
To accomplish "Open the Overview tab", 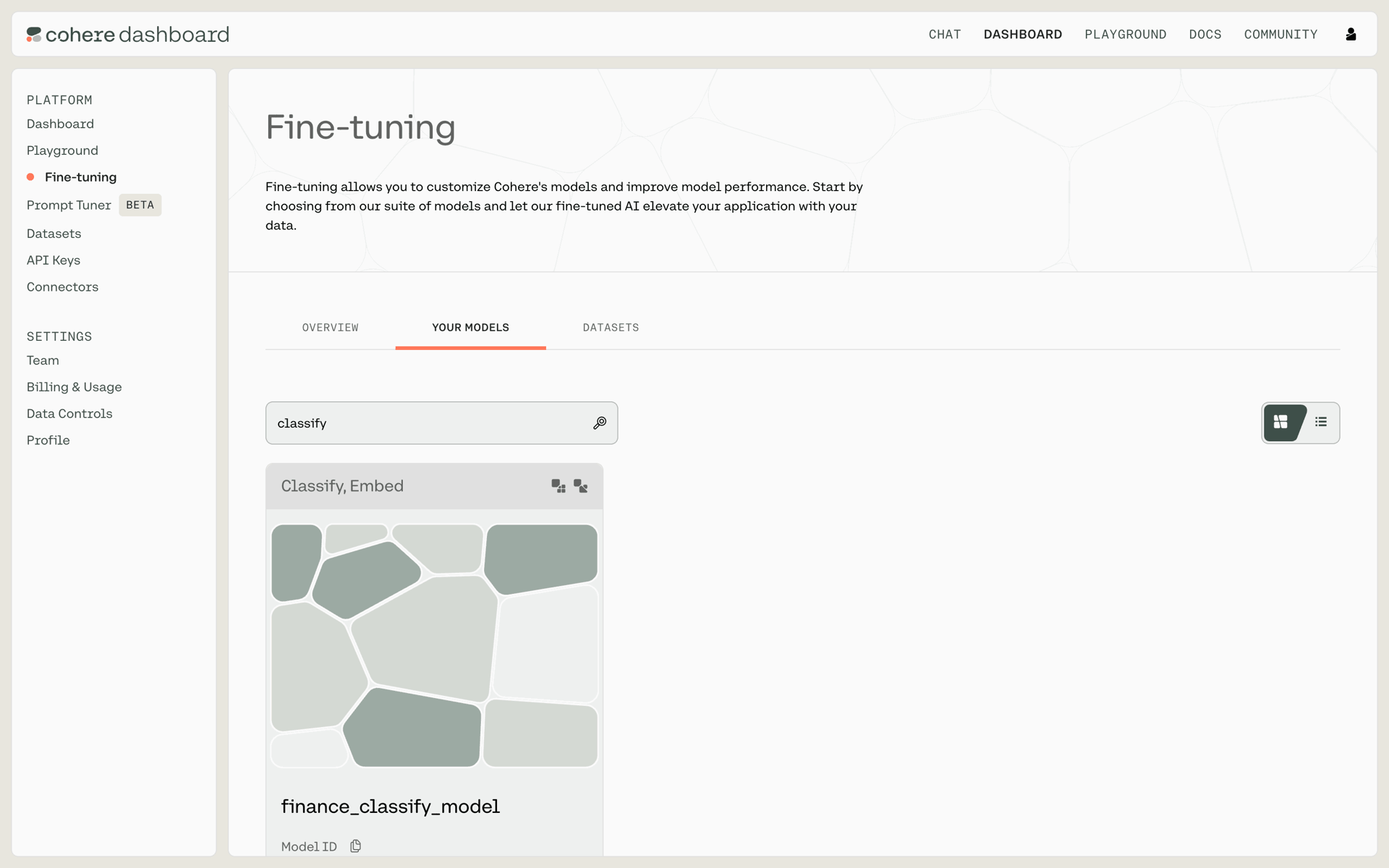I will click(x=330, y=328).
